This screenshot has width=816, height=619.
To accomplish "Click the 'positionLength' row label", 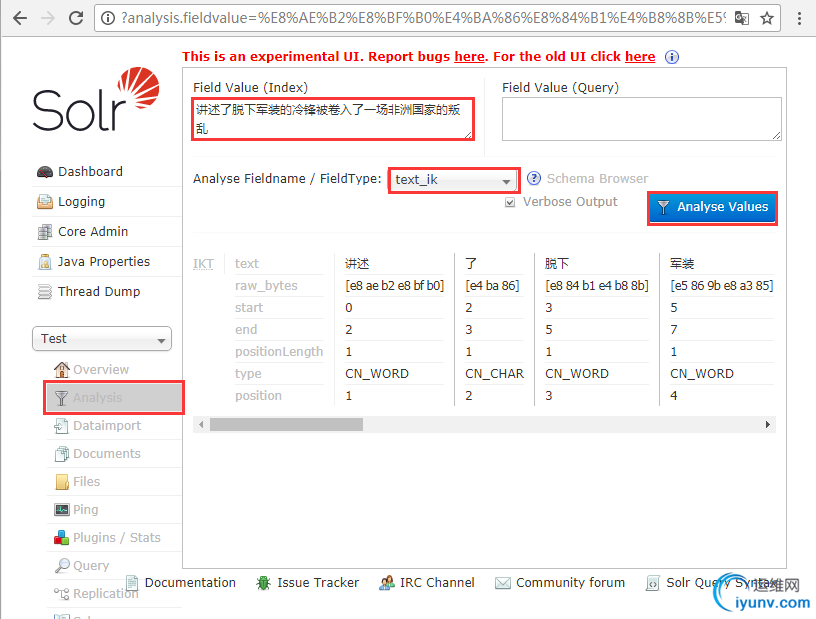I will click(x=279, y=352).
